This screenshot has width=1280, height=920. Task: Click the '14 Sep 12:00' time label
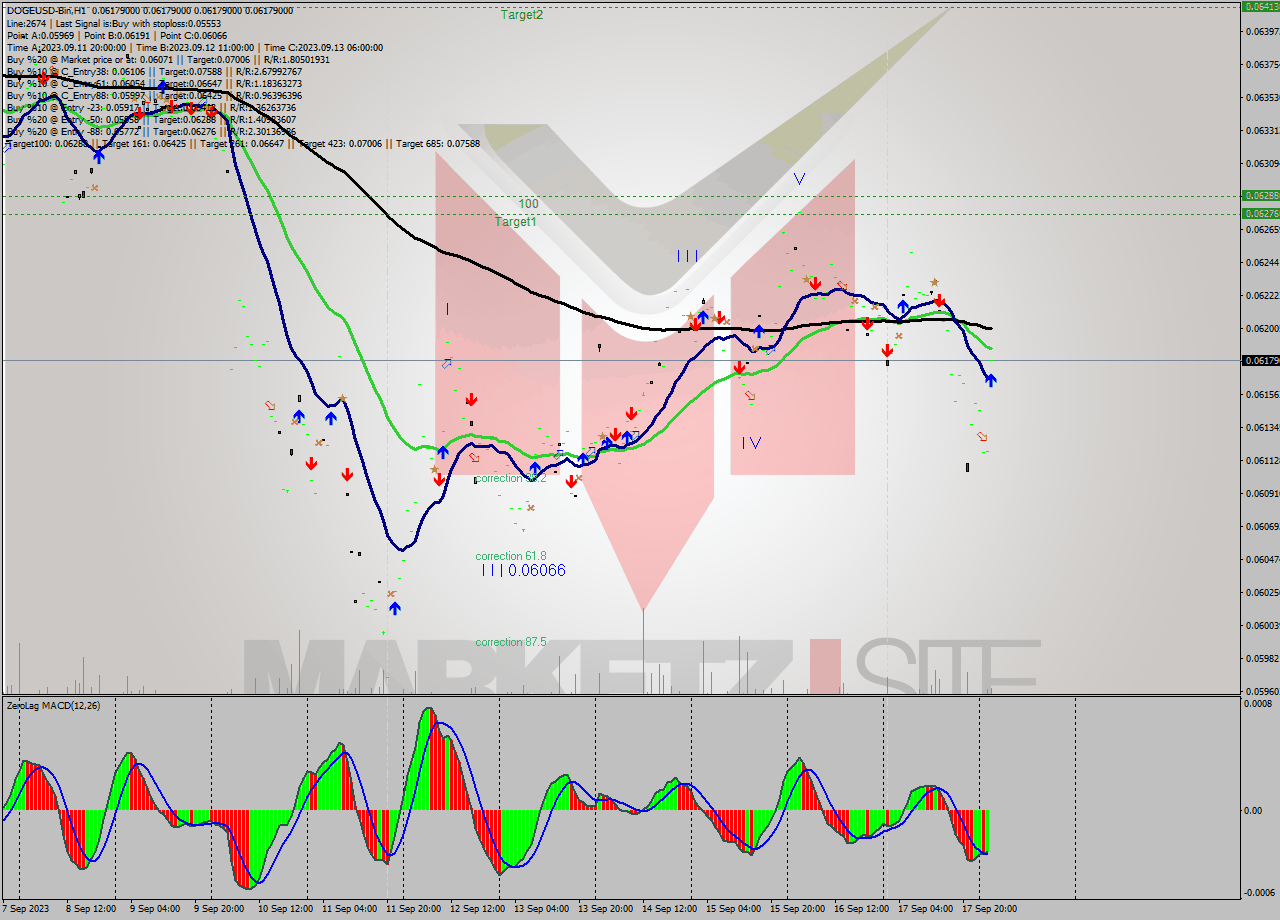669,909
